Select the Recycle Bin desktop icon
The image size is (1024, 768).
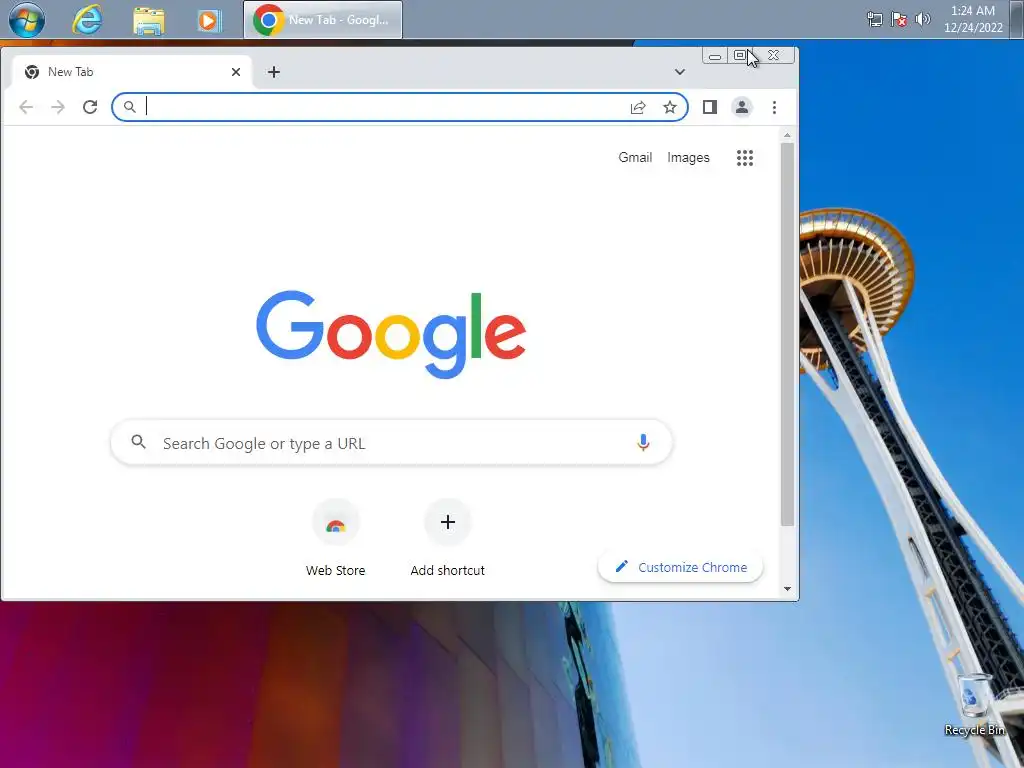pyautogui.click(x=974, y=705)
